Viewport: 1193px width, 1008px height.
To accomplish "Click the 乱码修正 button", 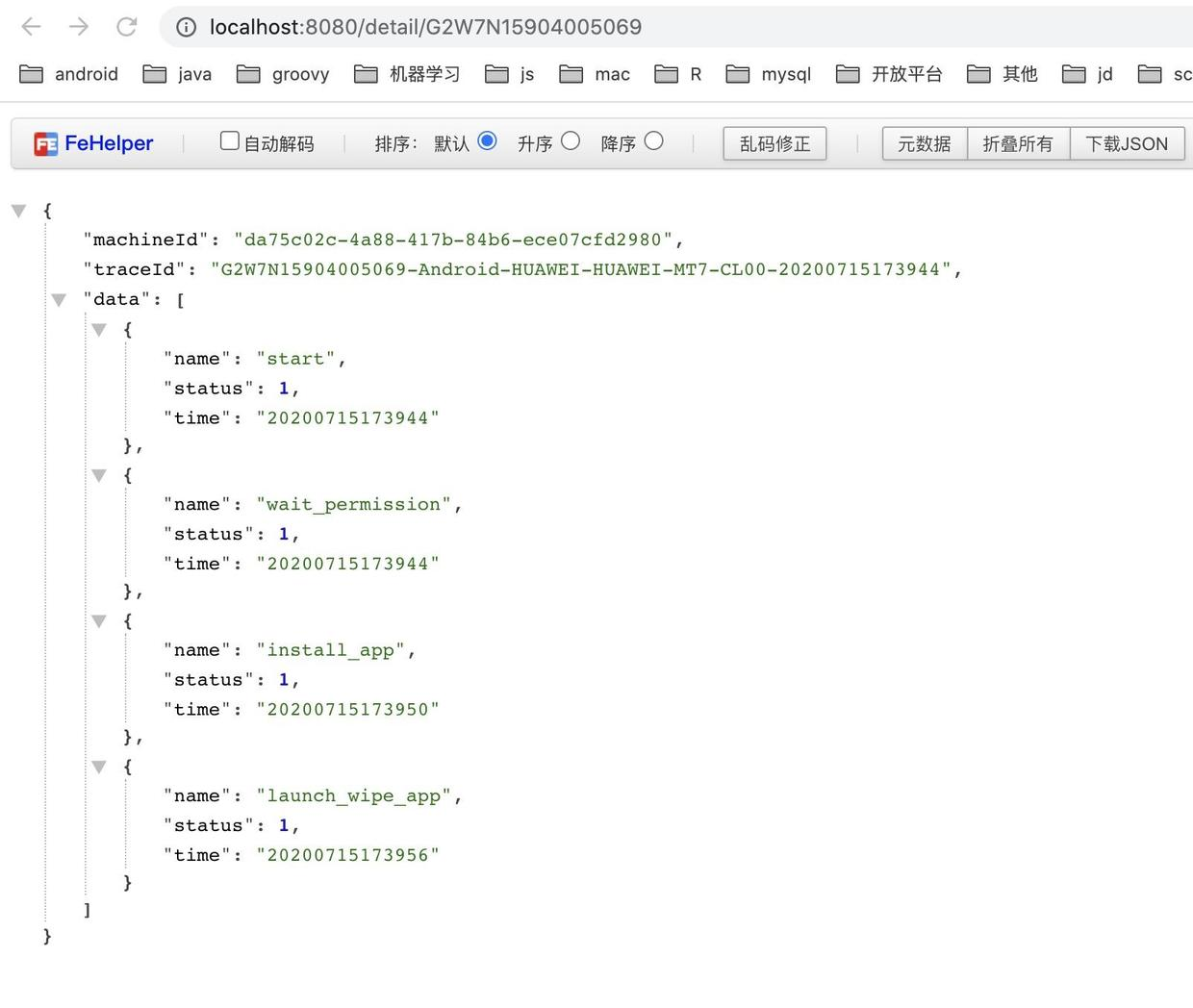I will point(774,144).
